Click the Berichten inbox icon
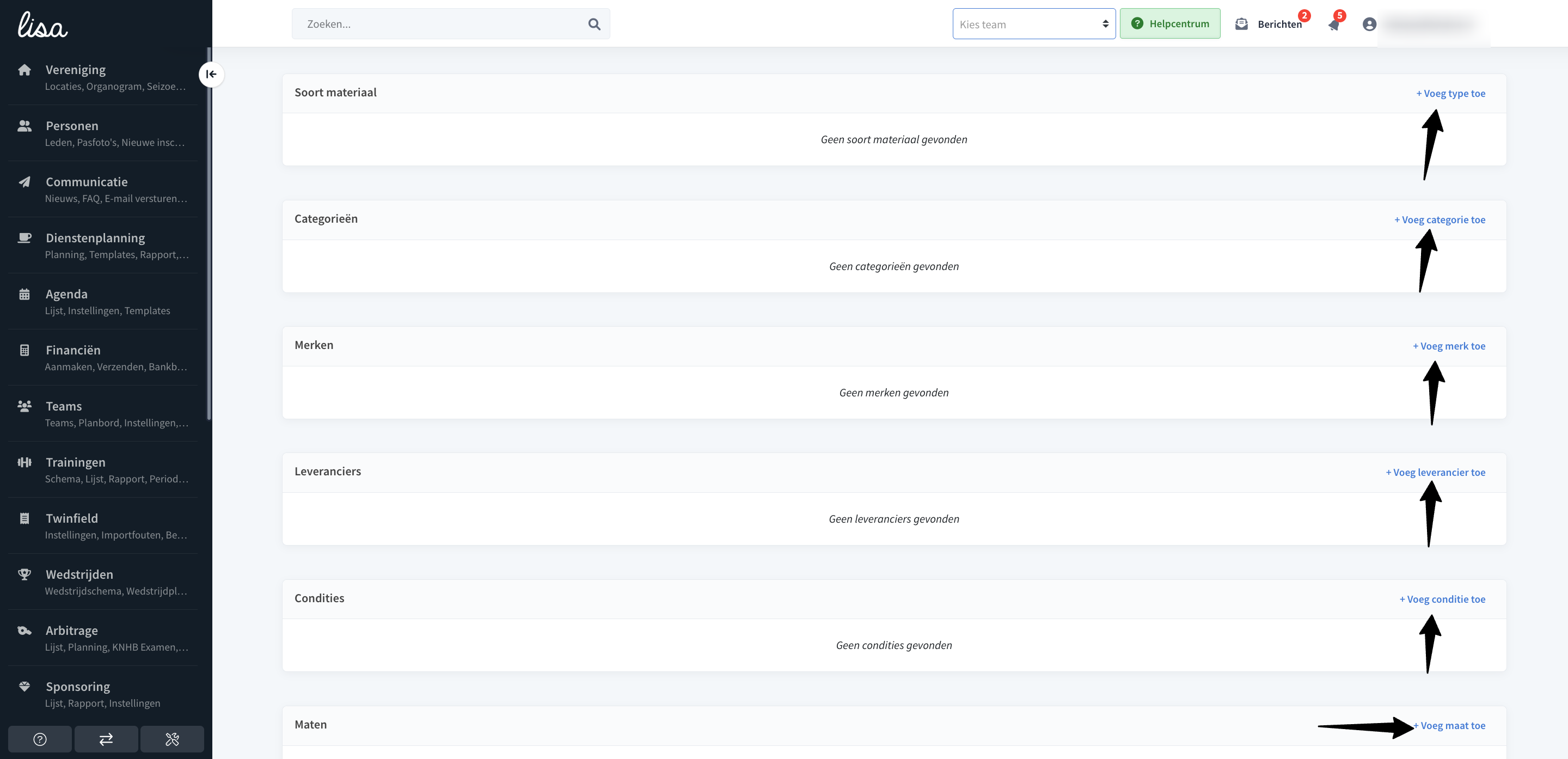 [1242, 25]
